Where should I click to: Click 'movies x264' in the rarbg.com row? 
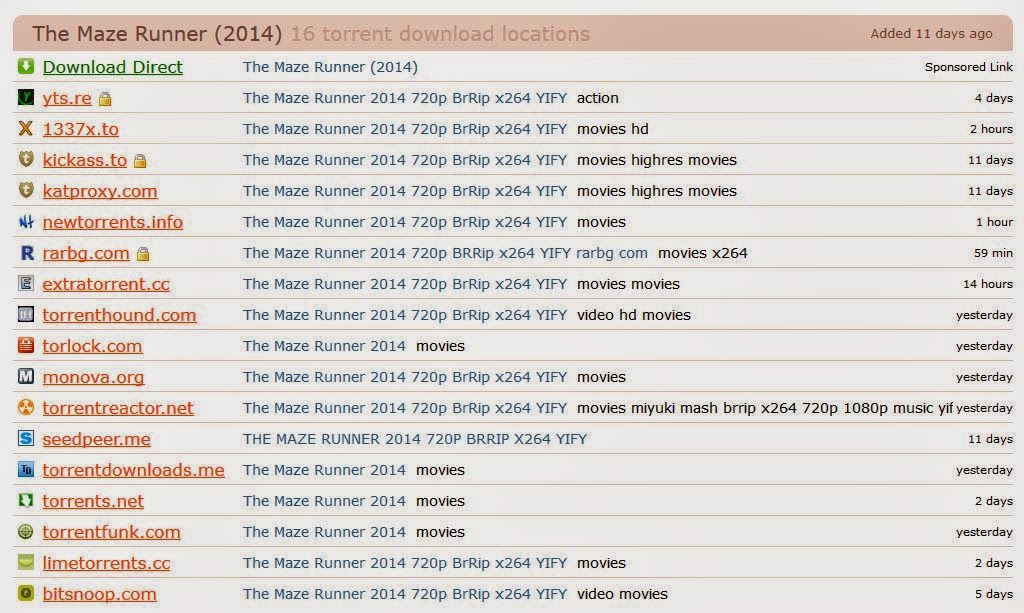[703, 253]
